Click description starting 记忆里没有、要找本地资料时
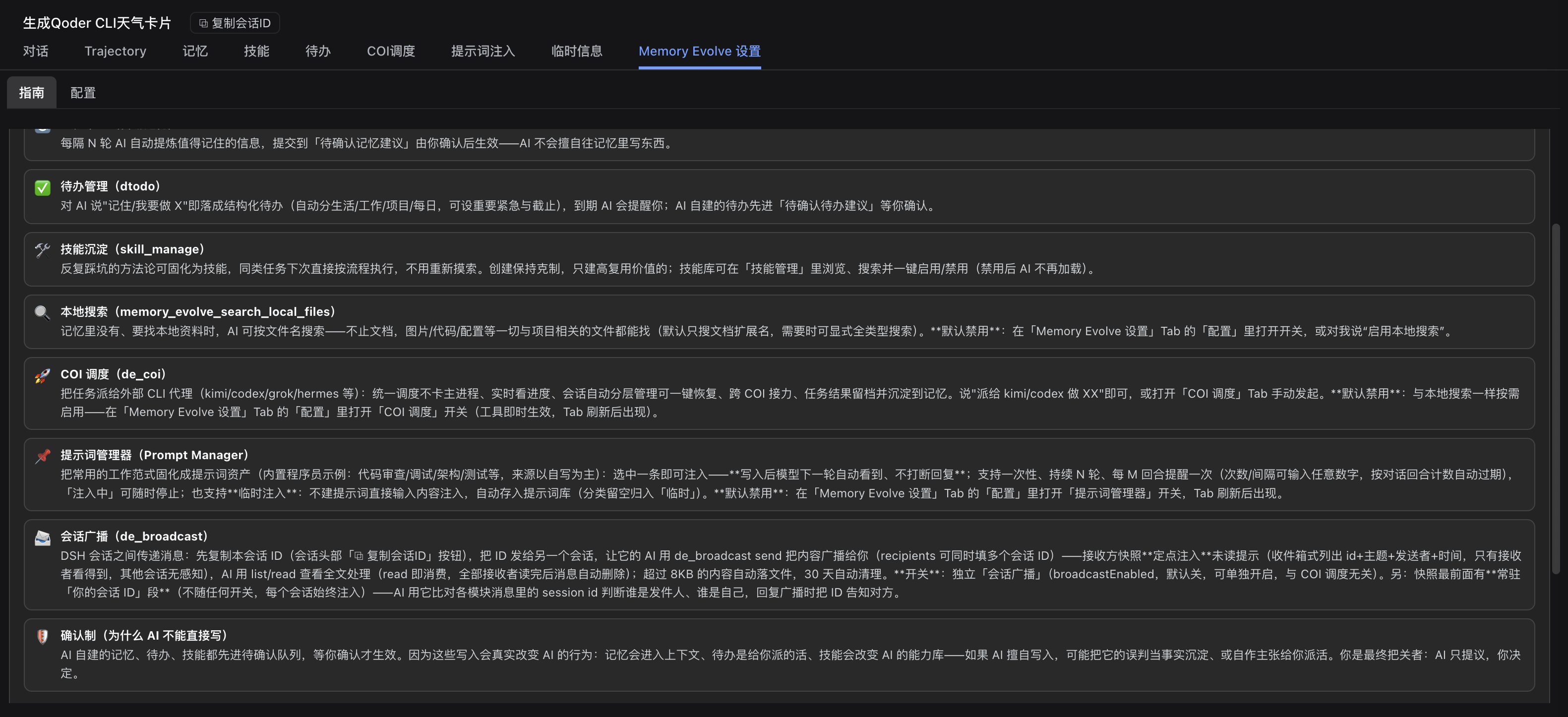The image size is (1568, 717). (758, 331)
